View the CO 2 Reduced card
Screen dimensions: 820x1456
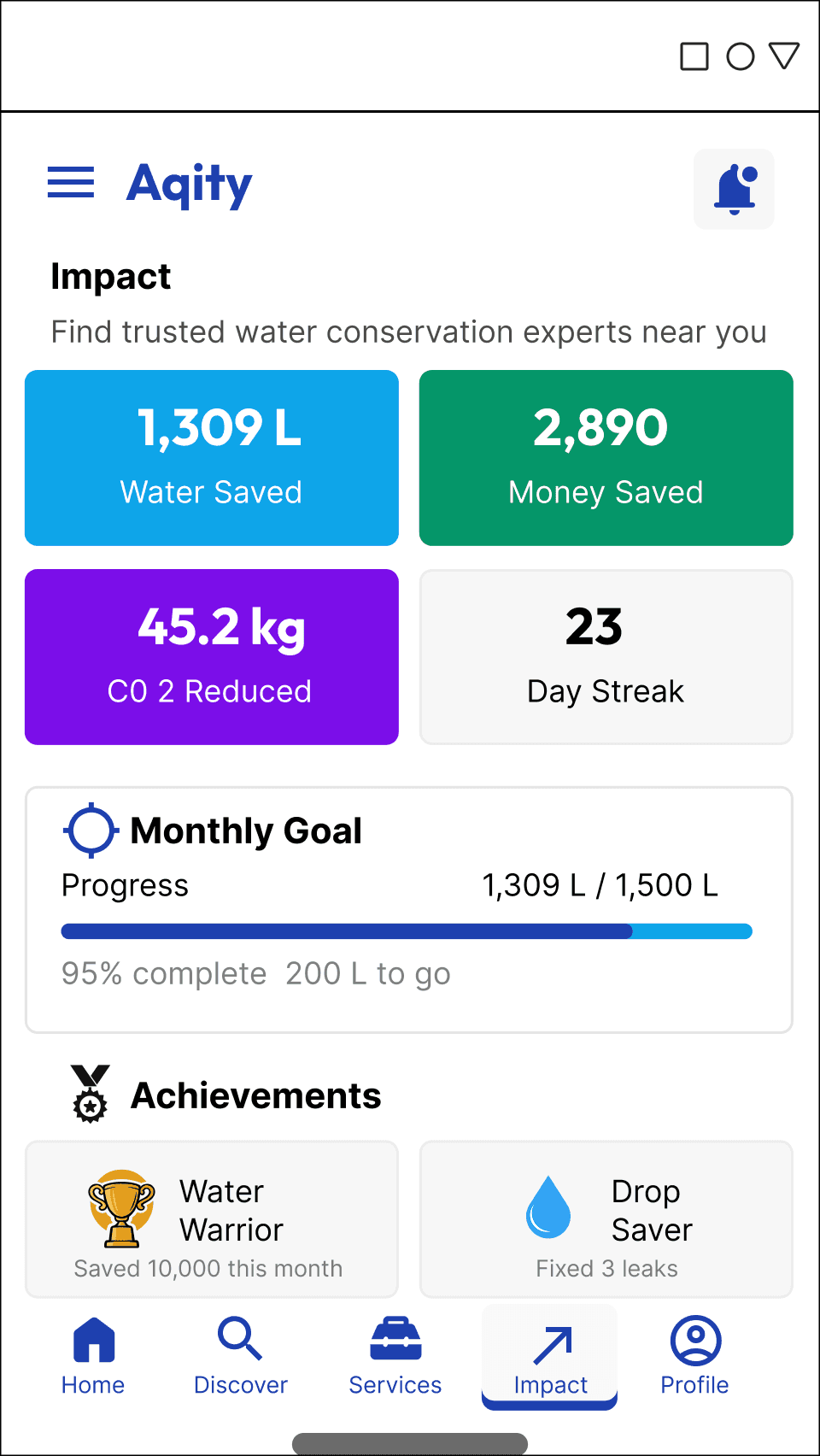point(212,657)
